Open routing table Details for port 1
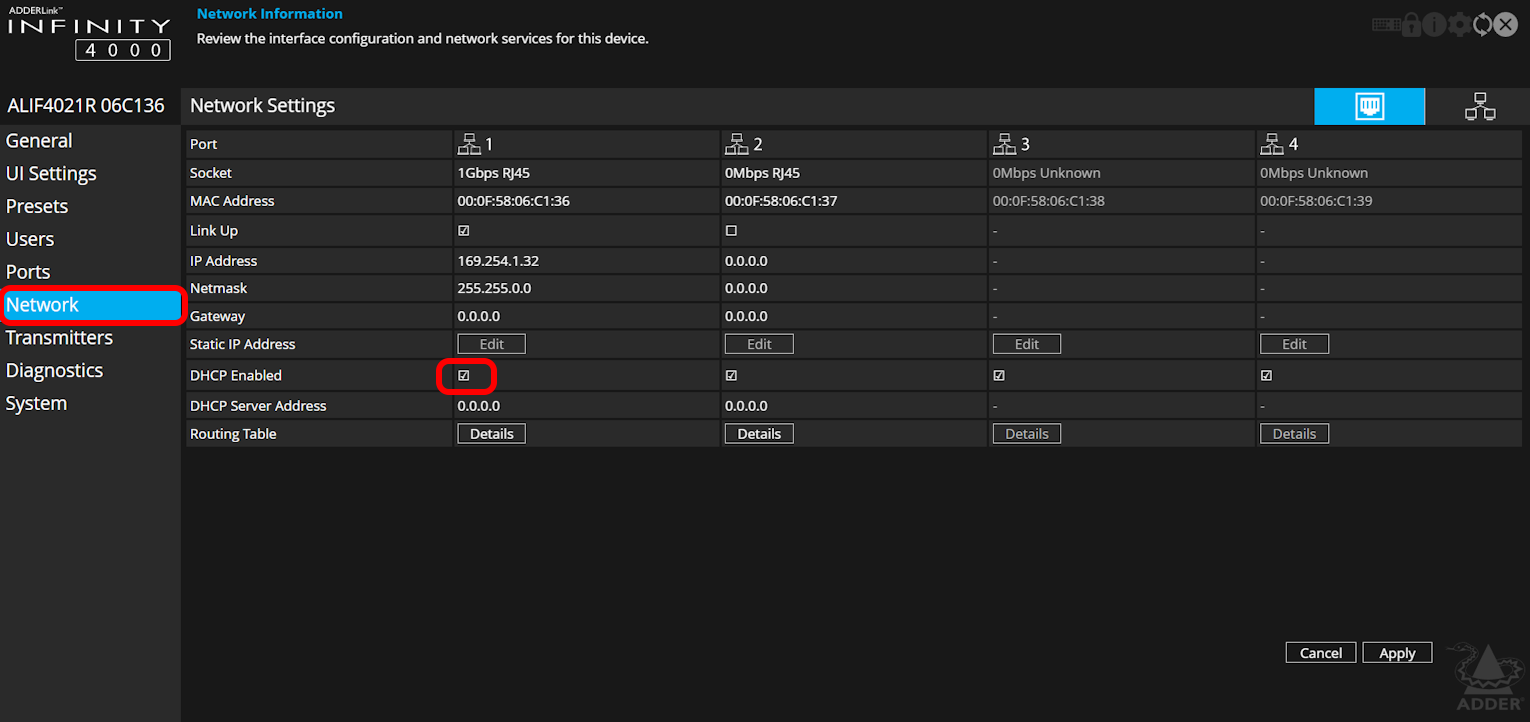The height and width of the screenshot is (722, 1530). [492, 434]
